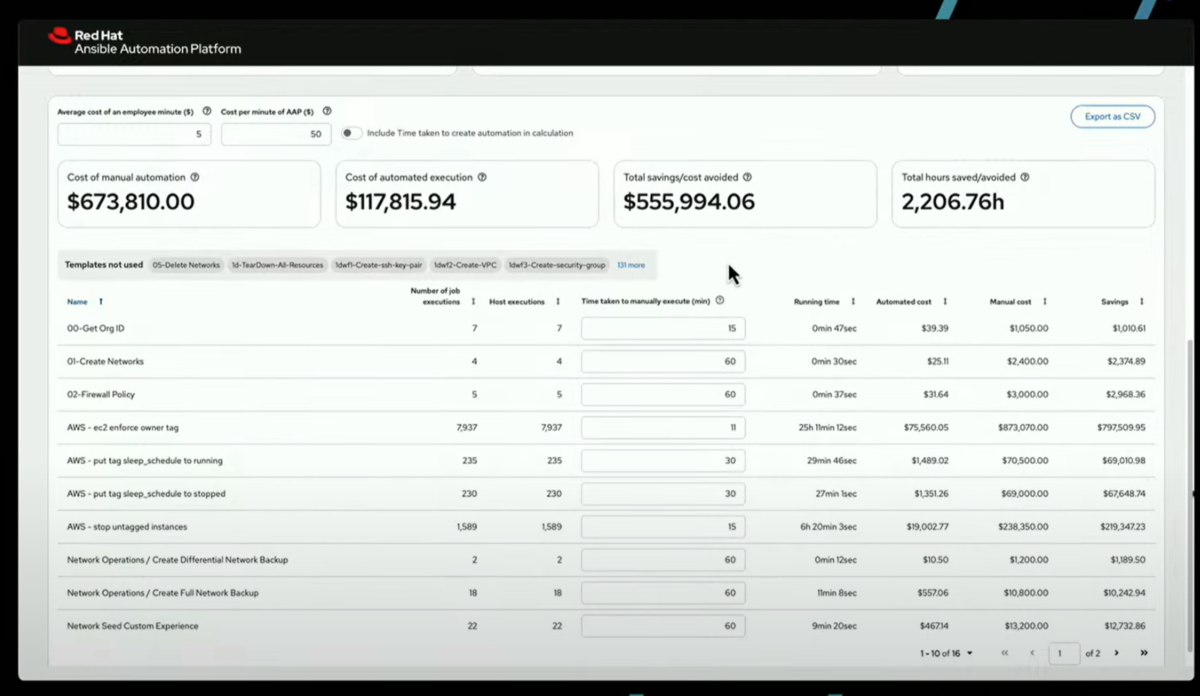Open help for cost per minute of AAP
This screenshot has height=696, width=1200.
click(327, 112)
